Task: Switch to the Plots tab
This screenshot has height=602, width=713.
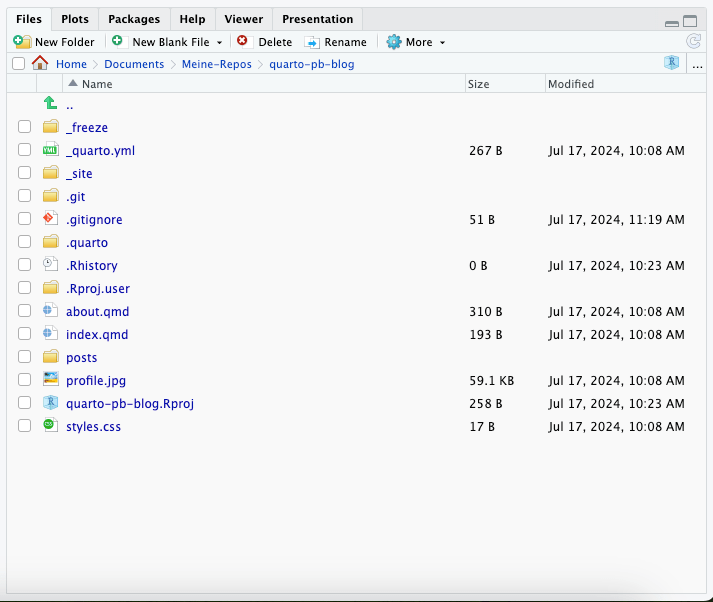Action: pyautogui.click(x=75, y=19)
